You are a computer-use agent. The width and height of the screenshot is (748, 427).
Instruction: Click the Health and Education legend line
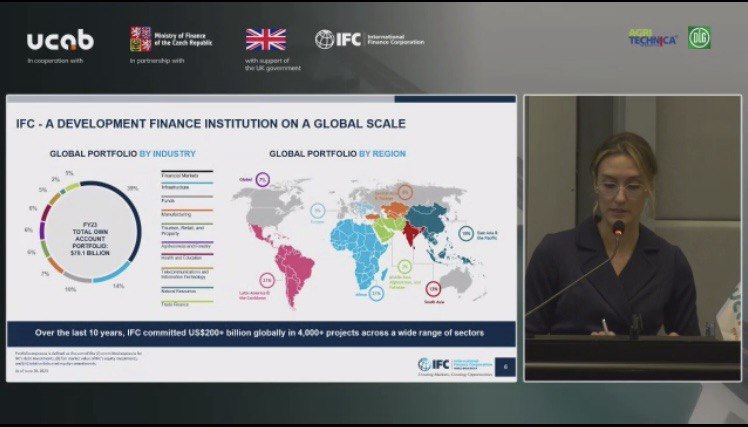coord(187,254)
